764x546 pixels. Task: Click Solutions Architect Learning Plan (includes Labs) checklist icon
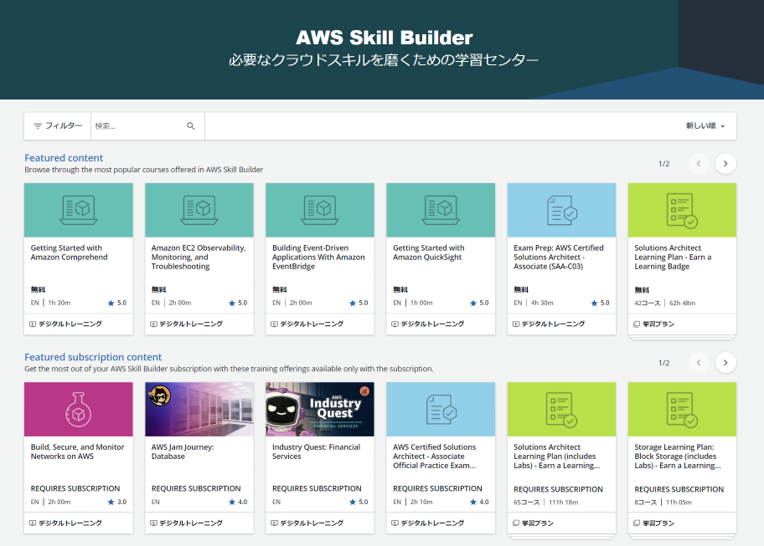click(562, 410)
